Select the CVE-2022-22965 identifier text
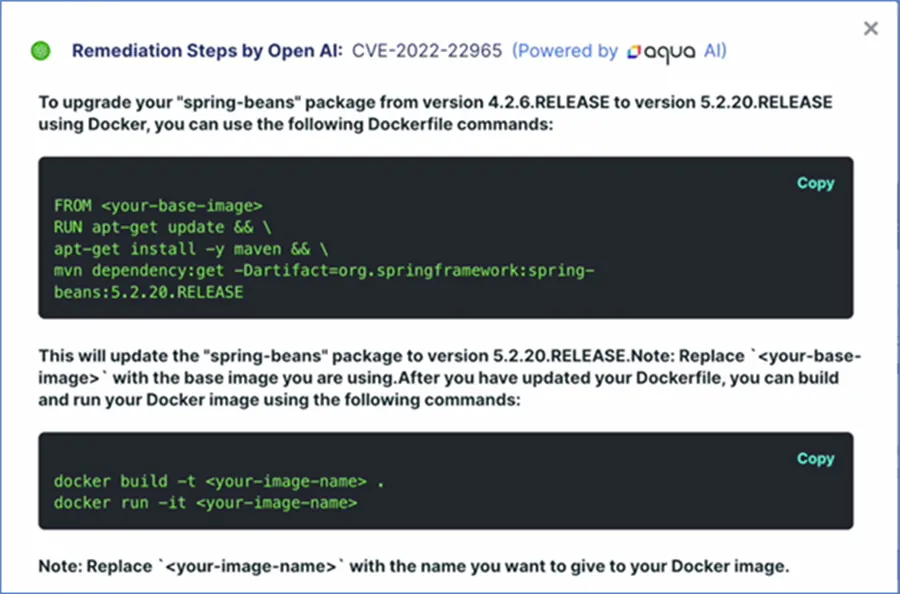900x594 pixels. point(427,51)
